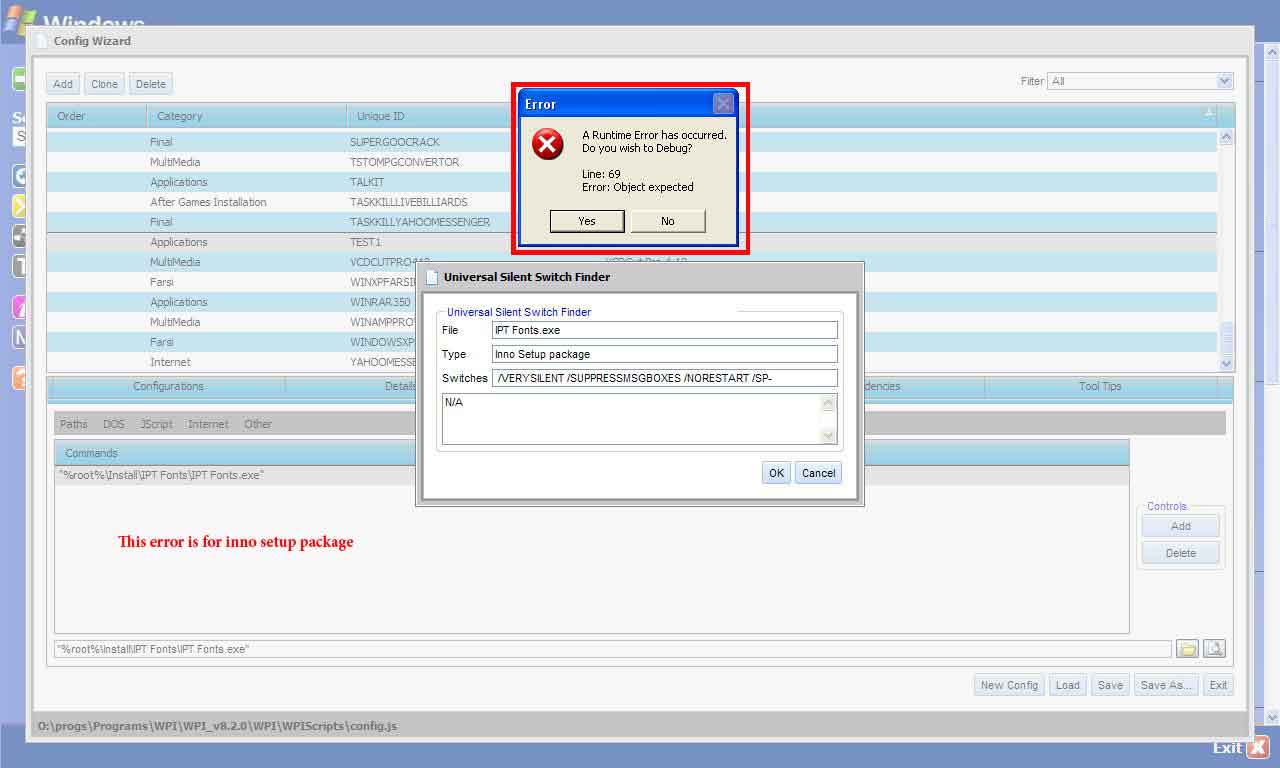
Task: Click Add in the Controls group
Action: tap(1180, 526)
